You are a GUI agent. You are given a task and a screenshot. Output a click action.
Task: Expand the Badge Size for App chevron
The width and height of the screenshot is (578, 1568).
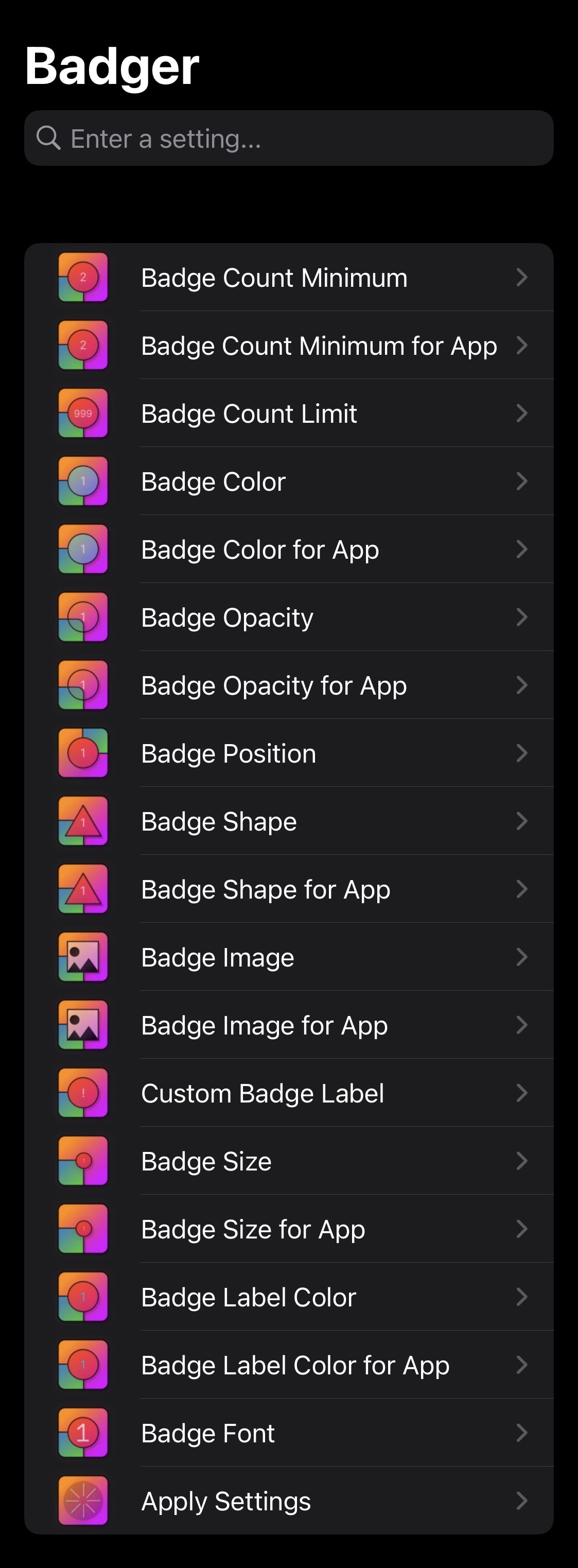521,1229
